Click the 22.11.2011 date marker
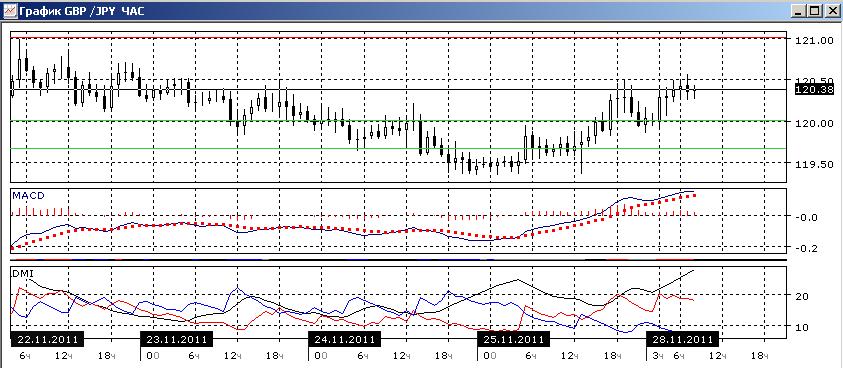Screen dimensions: 843x368 [47, 339]
